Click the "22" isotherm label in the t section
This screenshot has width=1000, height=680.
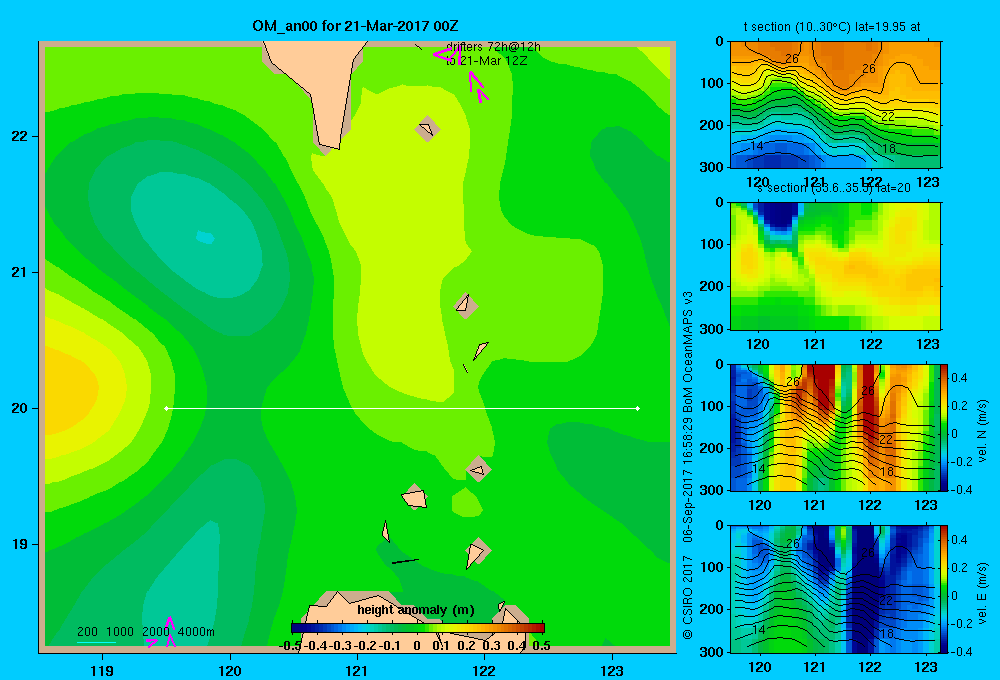(888, 117)
